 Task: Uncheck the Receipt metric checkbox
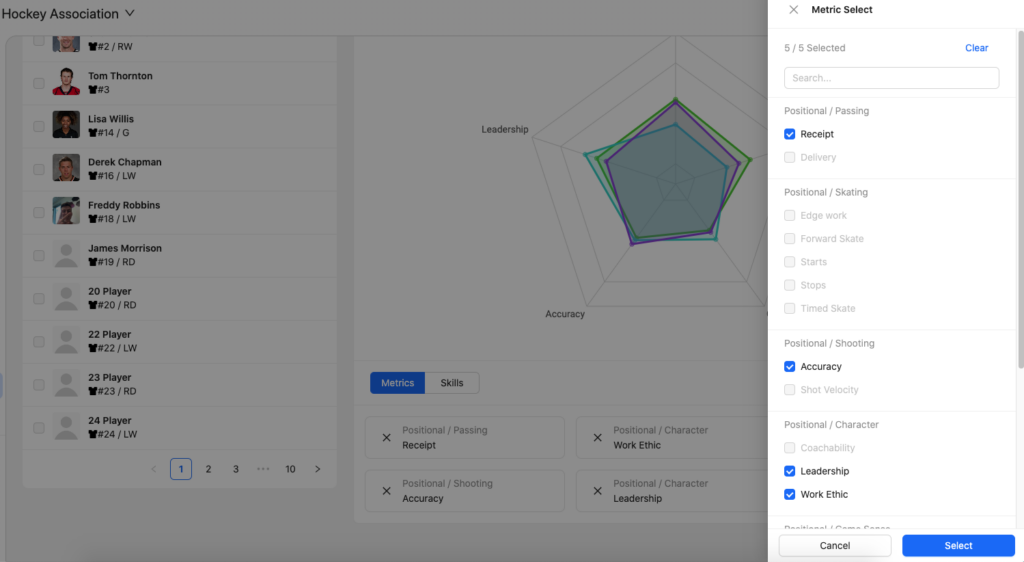(790, 134)
